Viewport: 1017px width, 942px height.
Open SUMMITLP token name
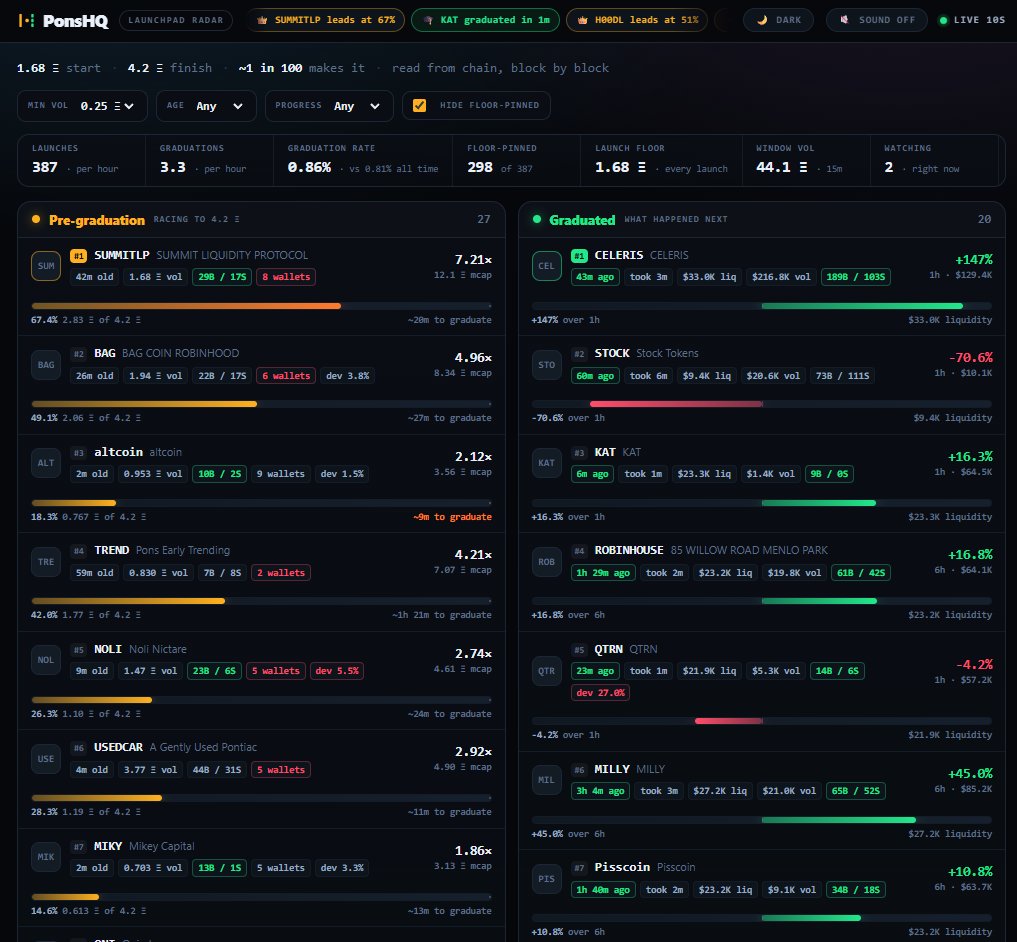tap(122, 255)
